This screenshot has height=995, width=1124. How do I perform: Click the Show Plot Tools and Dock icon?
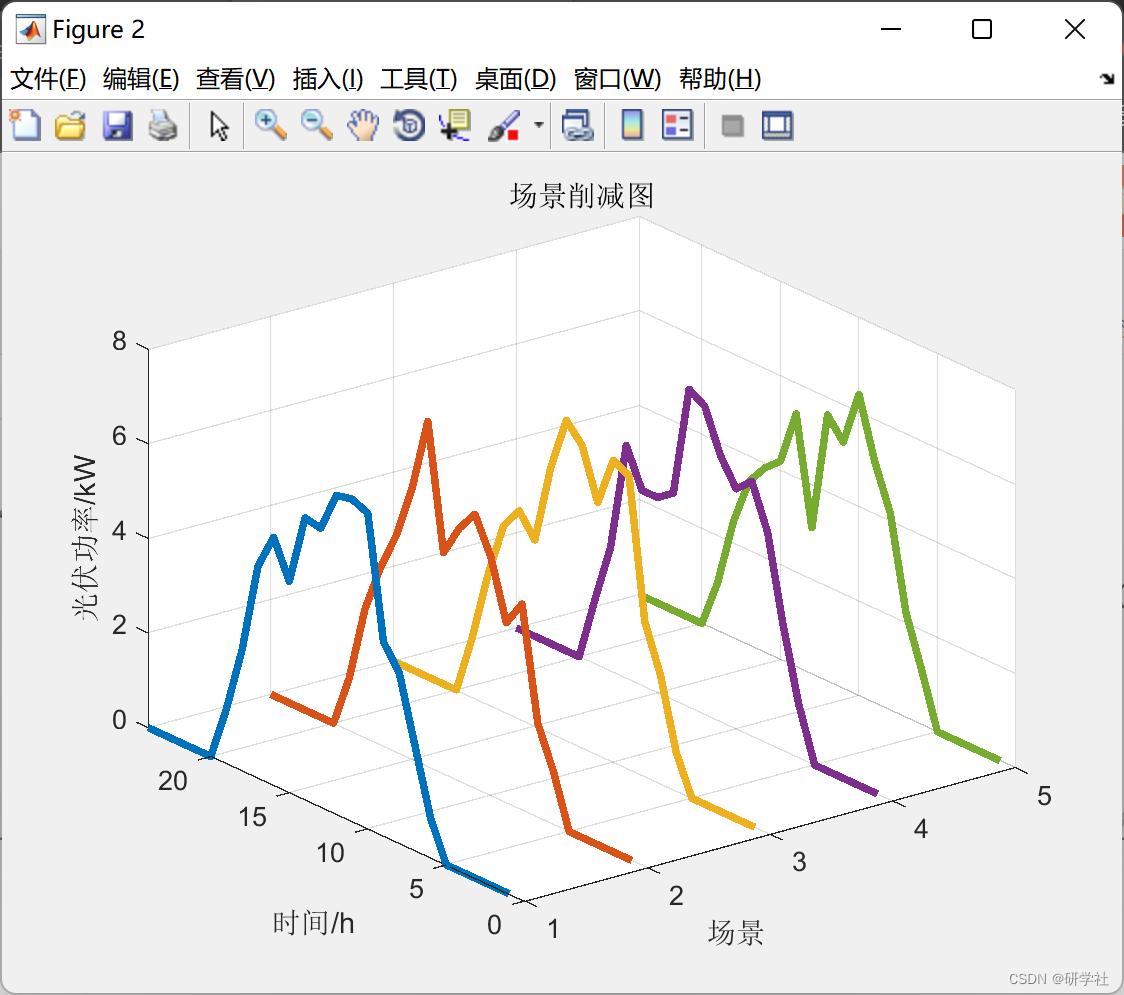[x=778, y=125]
